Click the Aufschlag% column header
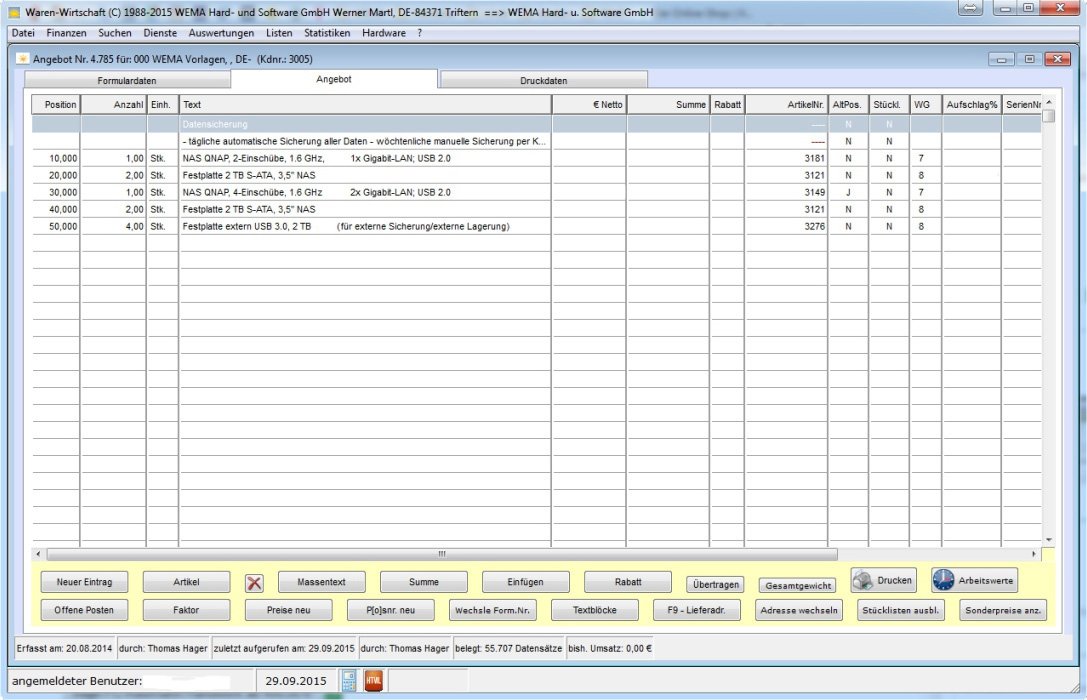 [972, 105]
